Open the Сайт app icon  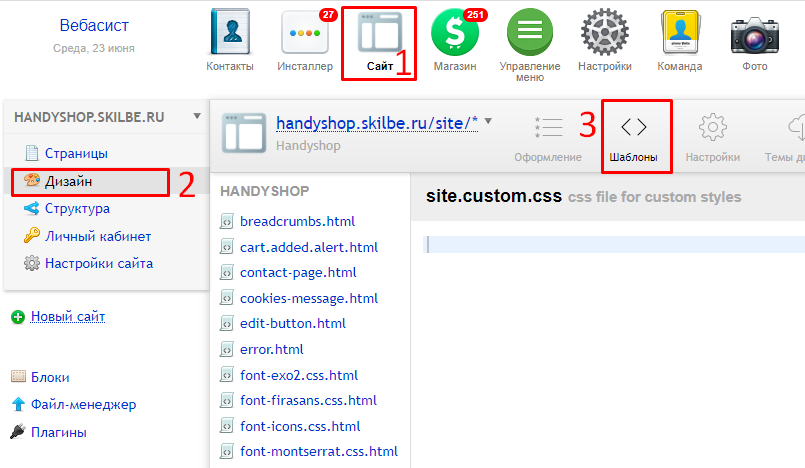click(379, 37)
